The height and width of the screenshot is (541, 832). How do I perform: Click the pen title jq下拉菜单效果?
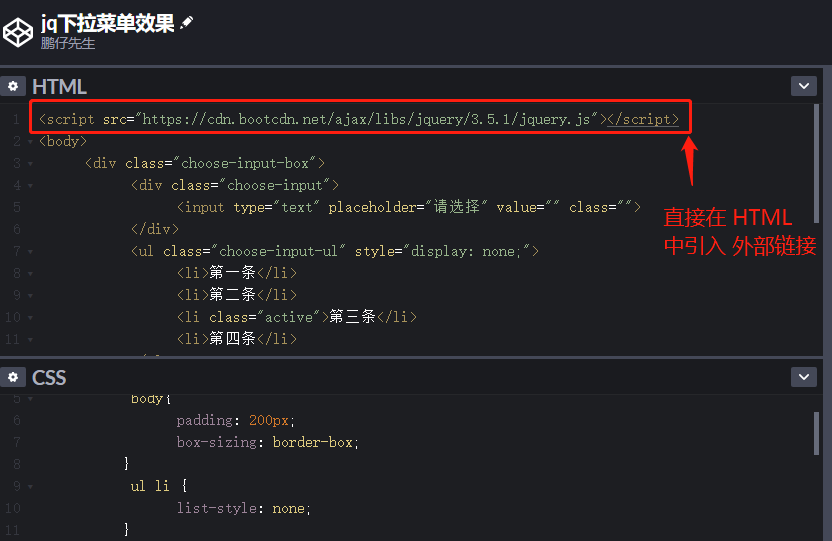[x=108, y=23]
